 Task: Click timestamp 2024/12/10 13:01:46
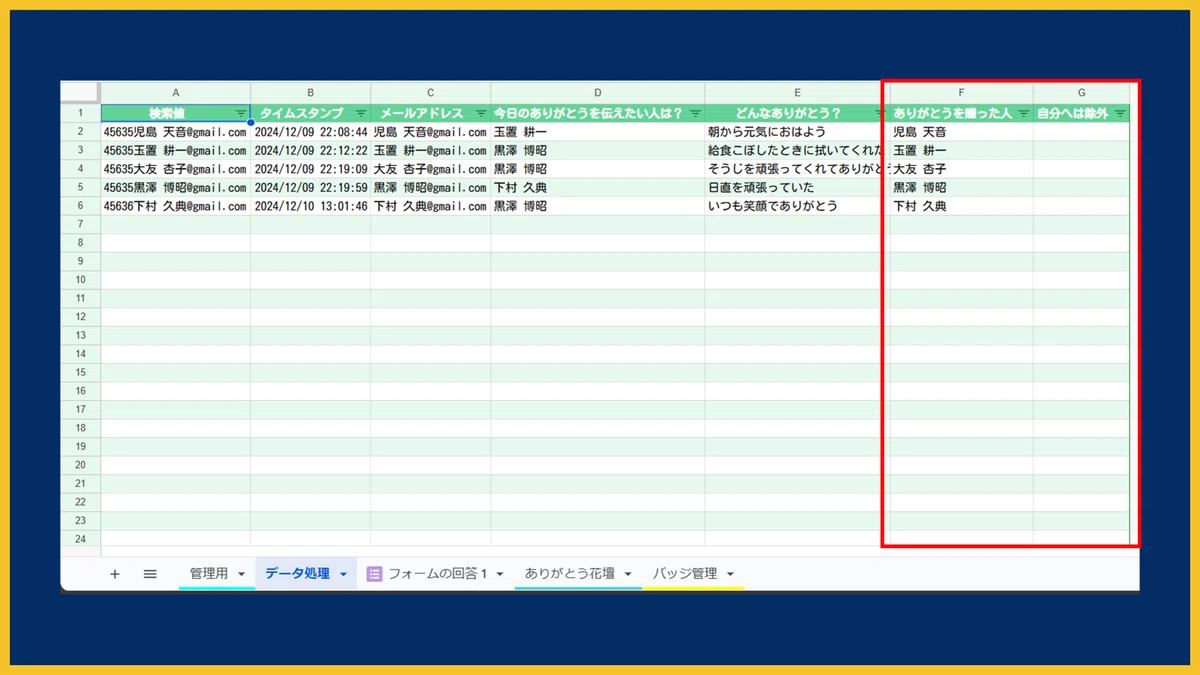tap(310, 206)
